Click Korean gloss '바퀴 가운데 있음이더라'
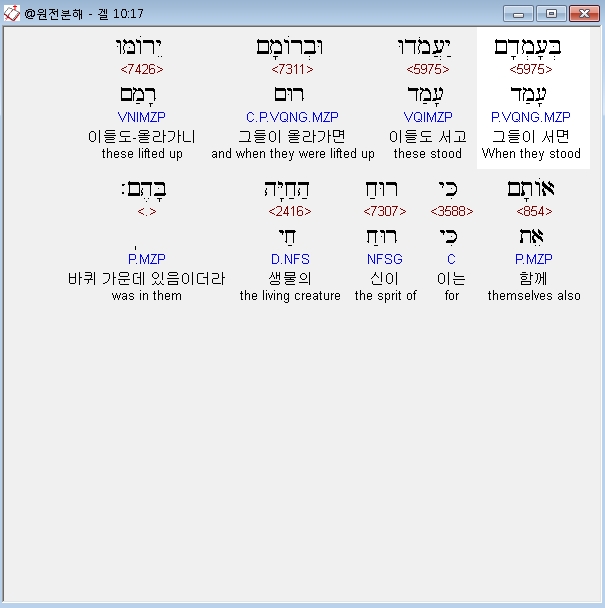Screen dimensions: 605x608 pos(146,278)
